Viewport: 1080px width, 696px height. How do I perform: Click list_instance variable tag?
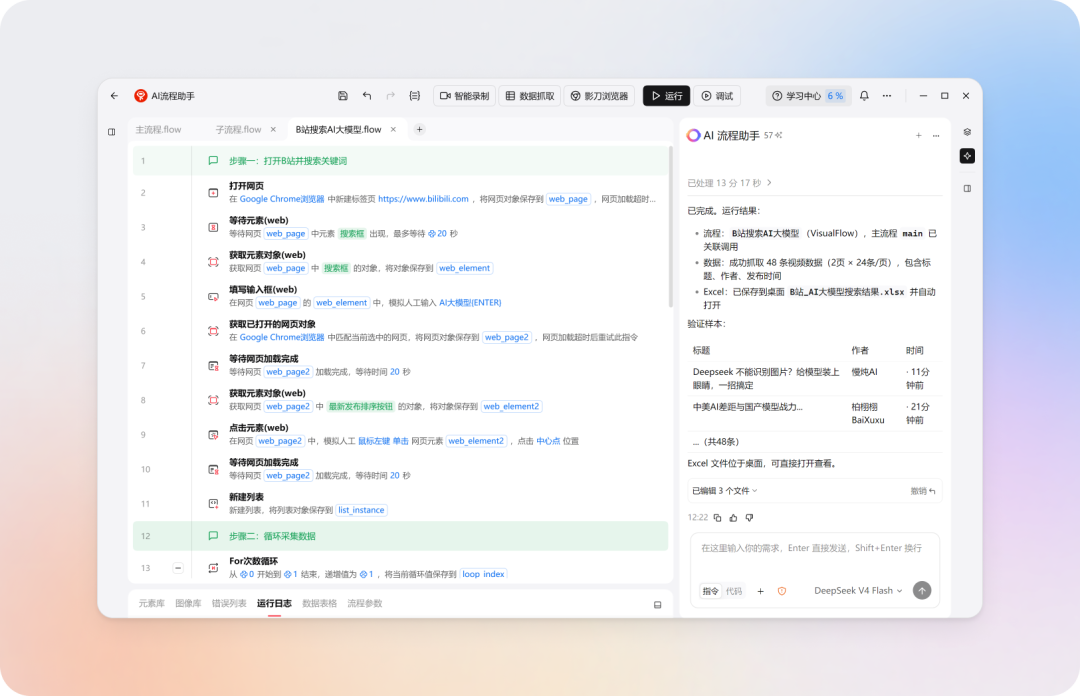point(361,510)
